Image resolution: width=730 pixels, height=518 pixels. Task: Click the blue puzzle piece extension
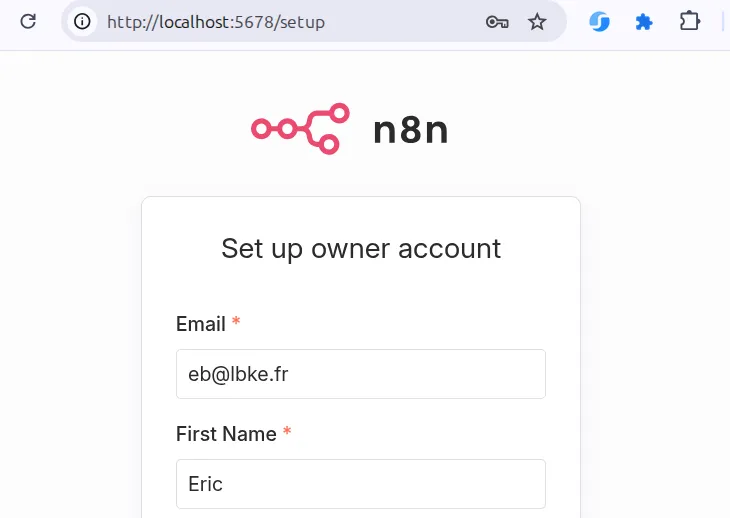click(x=644, y=21)
